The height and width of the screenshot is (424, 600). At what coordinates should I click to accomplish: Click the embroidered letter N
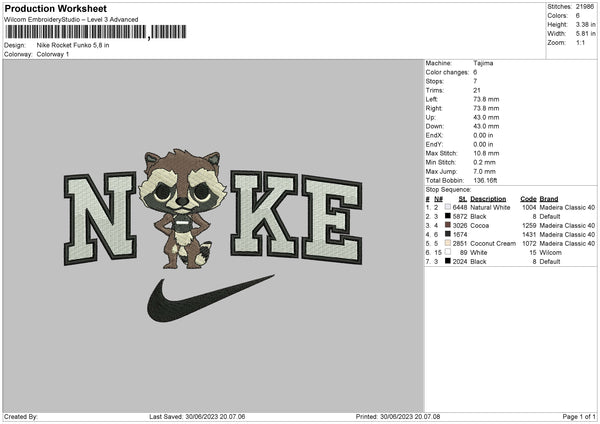pos(100,219)
